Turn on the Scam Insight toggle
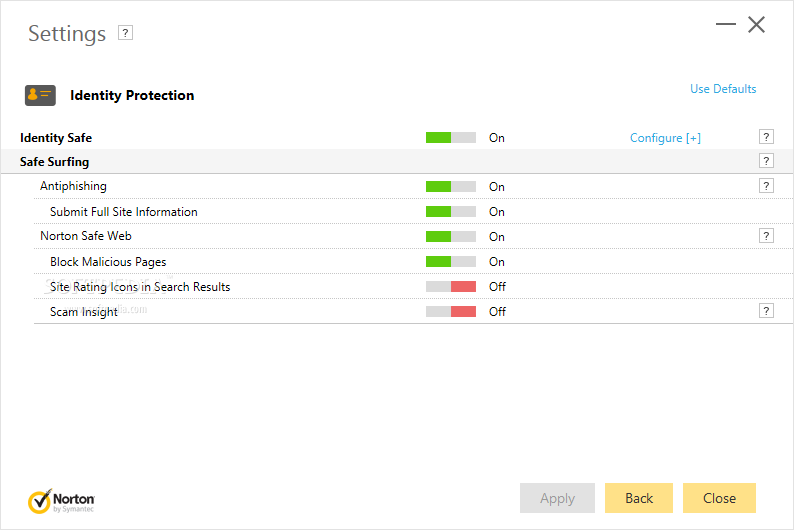The image size is (794, 530). (450, 311)
